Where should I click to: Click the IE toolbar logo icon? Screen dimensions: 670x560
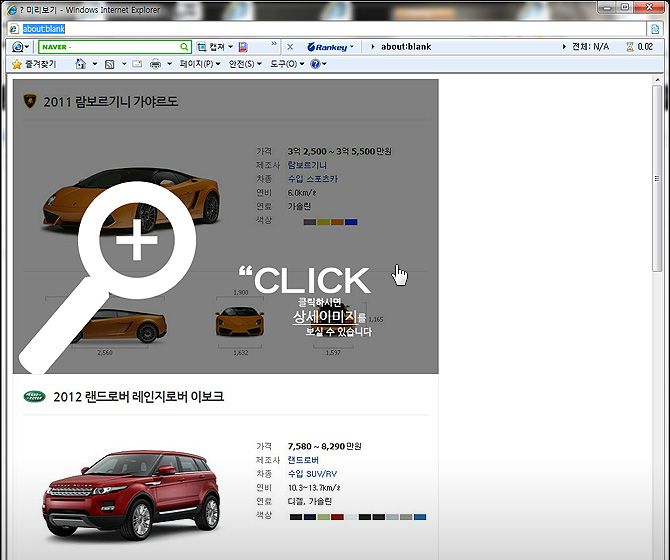coord(18,47)
